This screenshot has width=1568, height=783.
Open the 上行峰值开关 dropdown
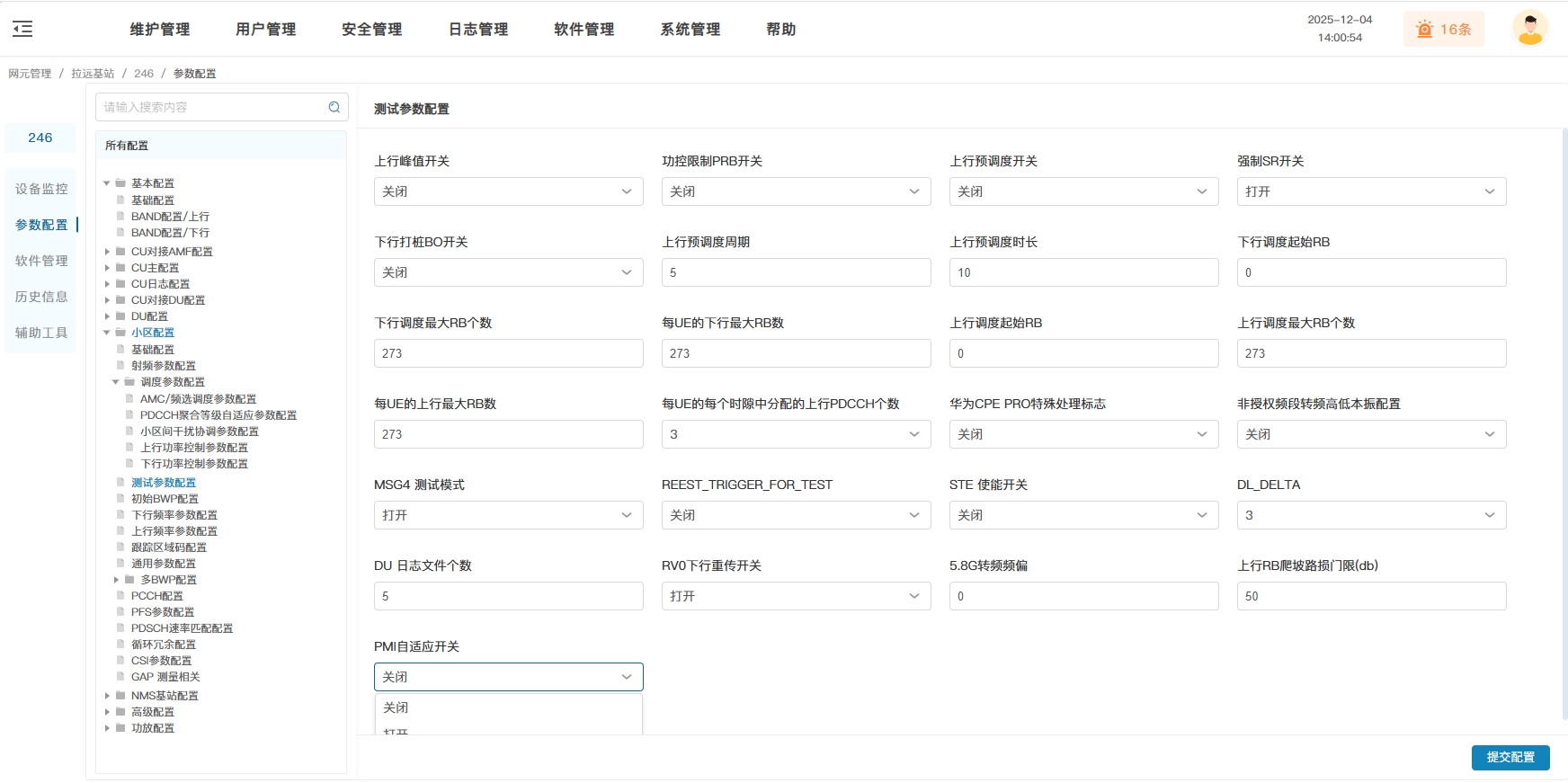[x=508, y=191]
